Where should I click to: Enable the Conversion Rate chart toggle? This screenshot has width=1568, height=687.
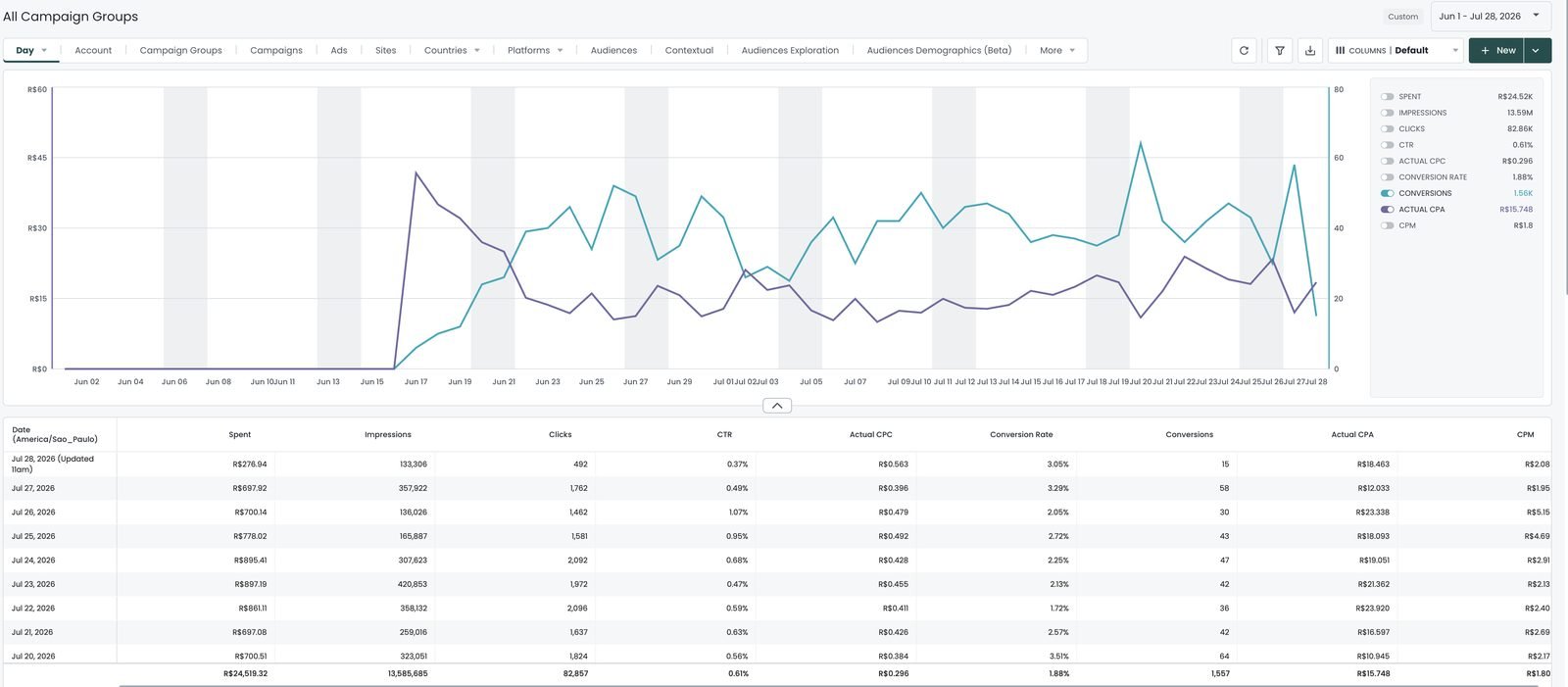pyautogui.click(x=1387, y=177)
